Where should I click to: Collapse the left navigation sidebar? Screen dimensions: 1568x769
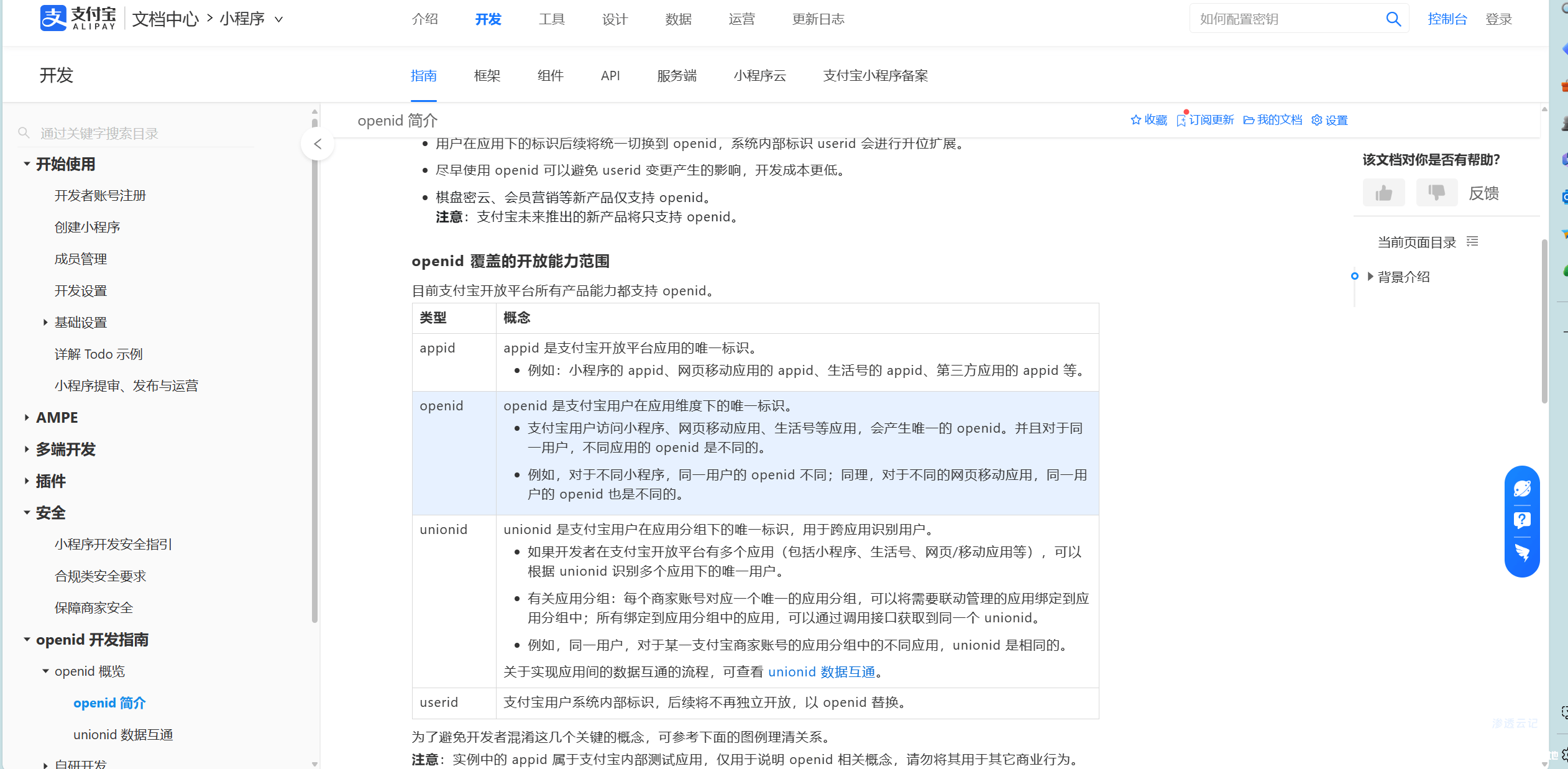pyautogui.click(x=317, y=144)
